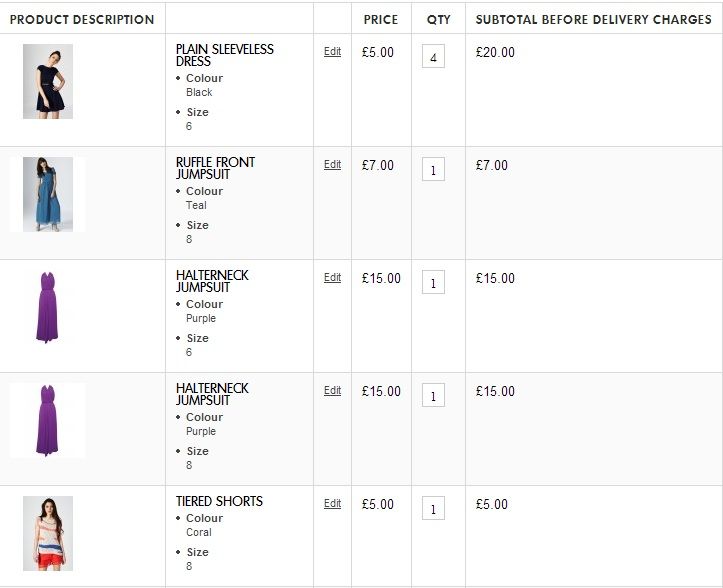This screenshot has width=723, height=588.
Task: Edit the size 8 Halterneck Jumpsuit
Action: point(332,391)
